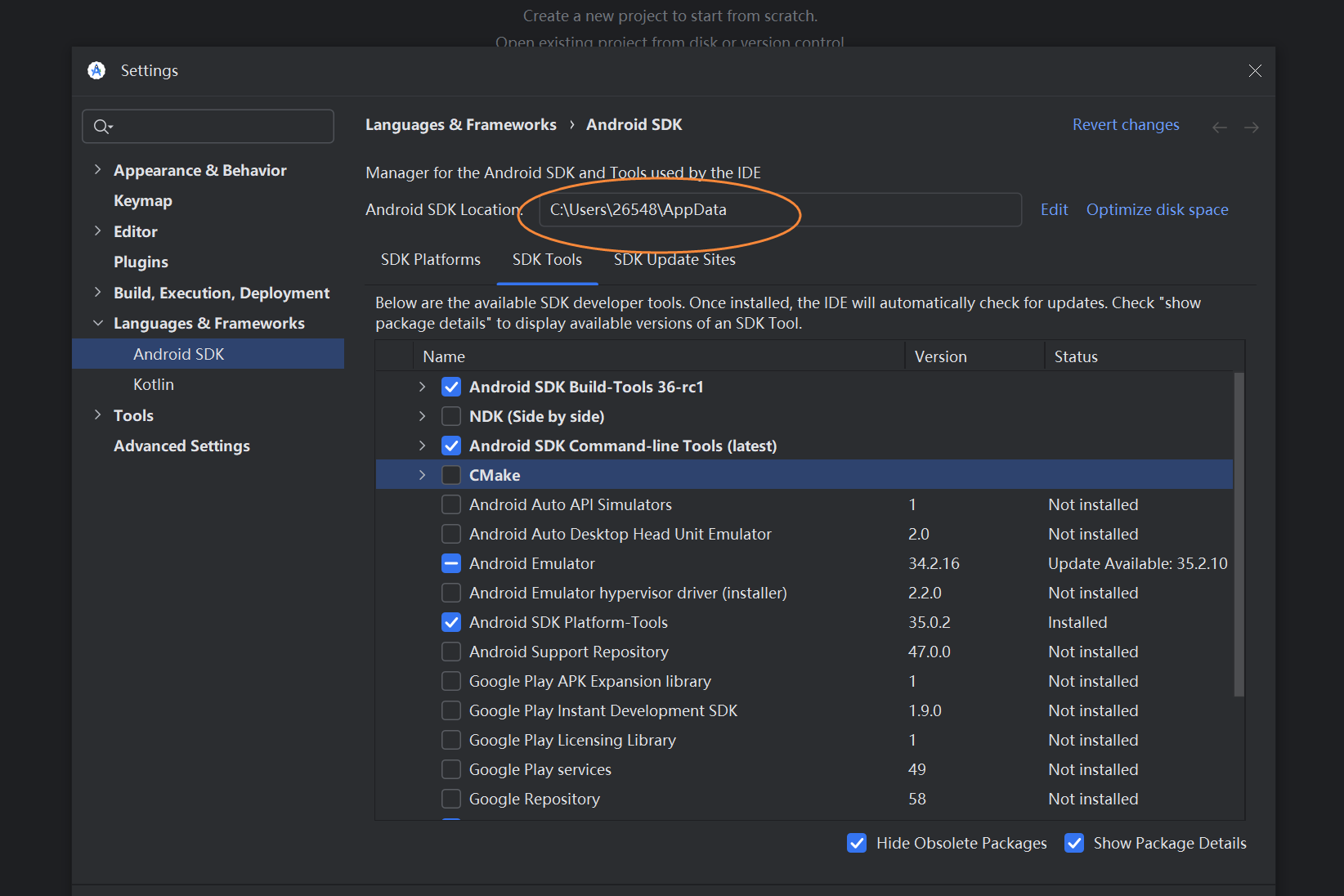The image size is (1344, 896).
Task: Expand Android SDK Build-Tools 36-rc1 row
Action: [x=422, y=387]
